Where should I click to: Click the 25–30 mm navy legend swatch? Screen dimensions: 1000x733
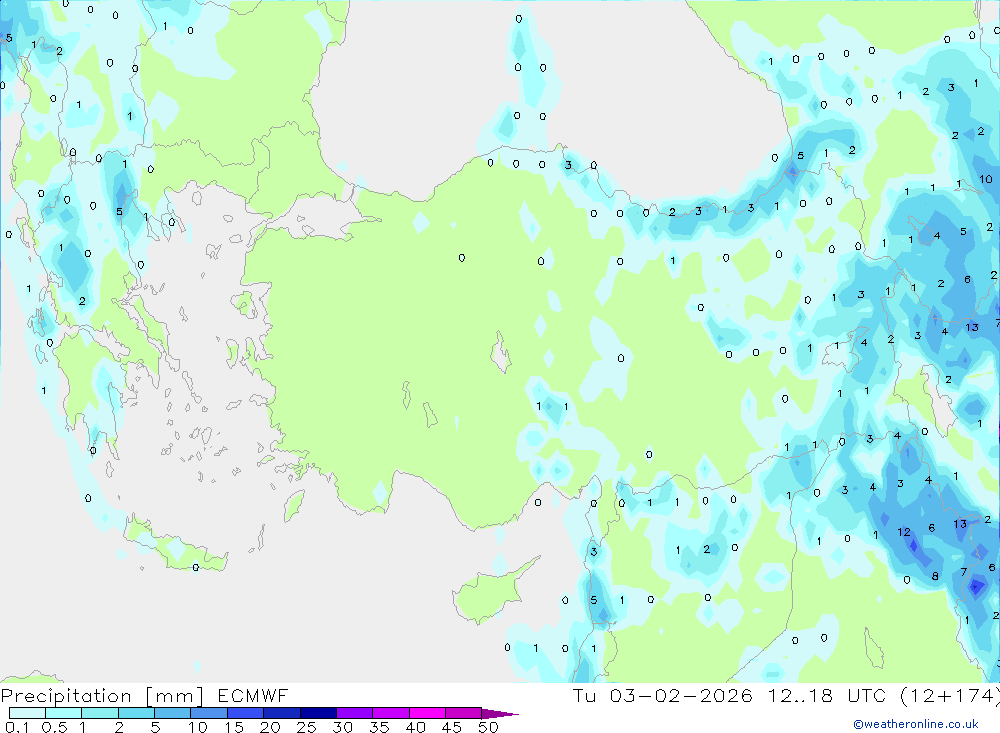(318, 713)
